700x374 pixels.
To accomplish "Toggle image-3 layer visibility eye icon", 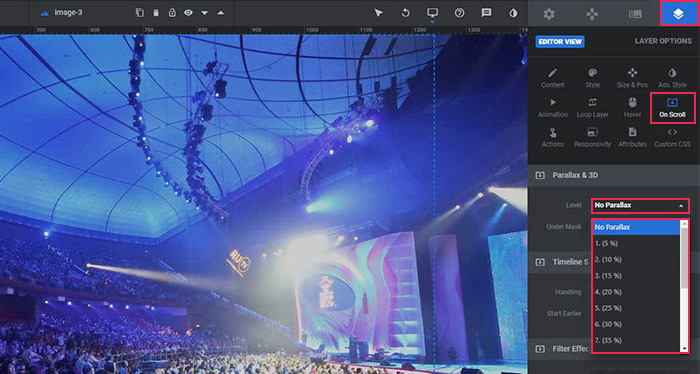I will tap(188, 12).
